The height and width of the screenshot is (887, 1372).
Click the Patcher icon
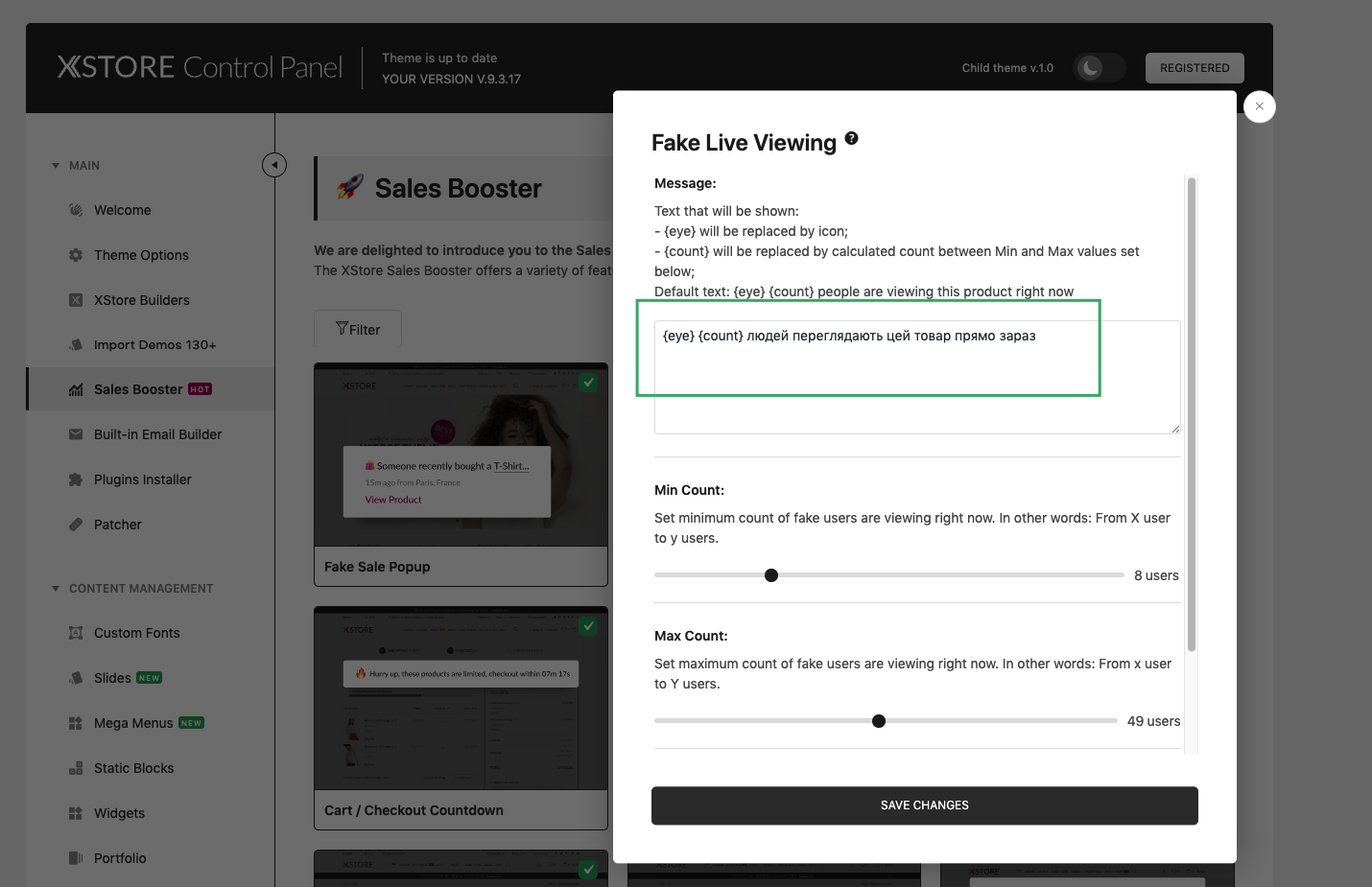[76, 525]
